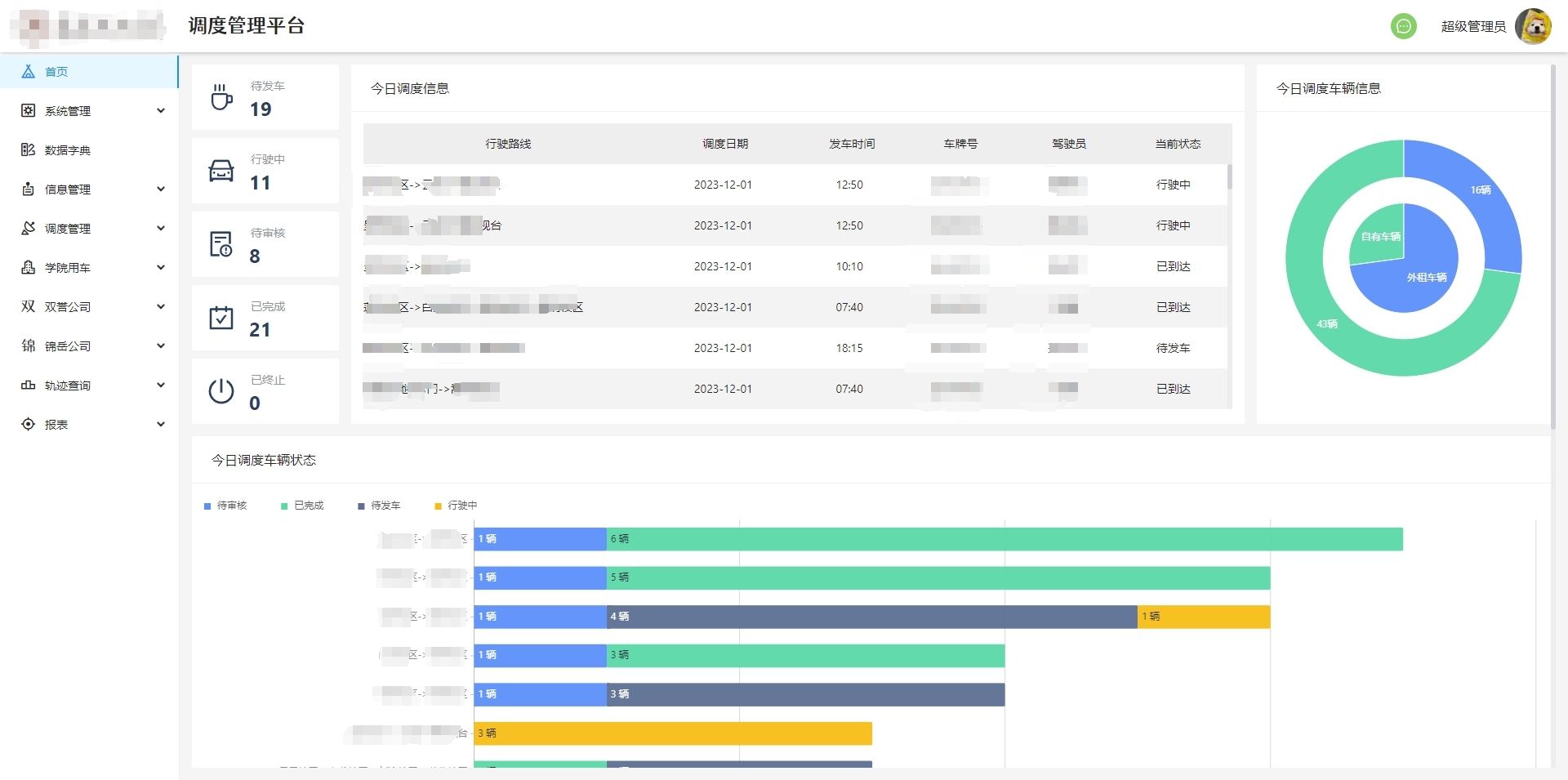Click the 自有车辆 inner pie slice

point(1380,237)
